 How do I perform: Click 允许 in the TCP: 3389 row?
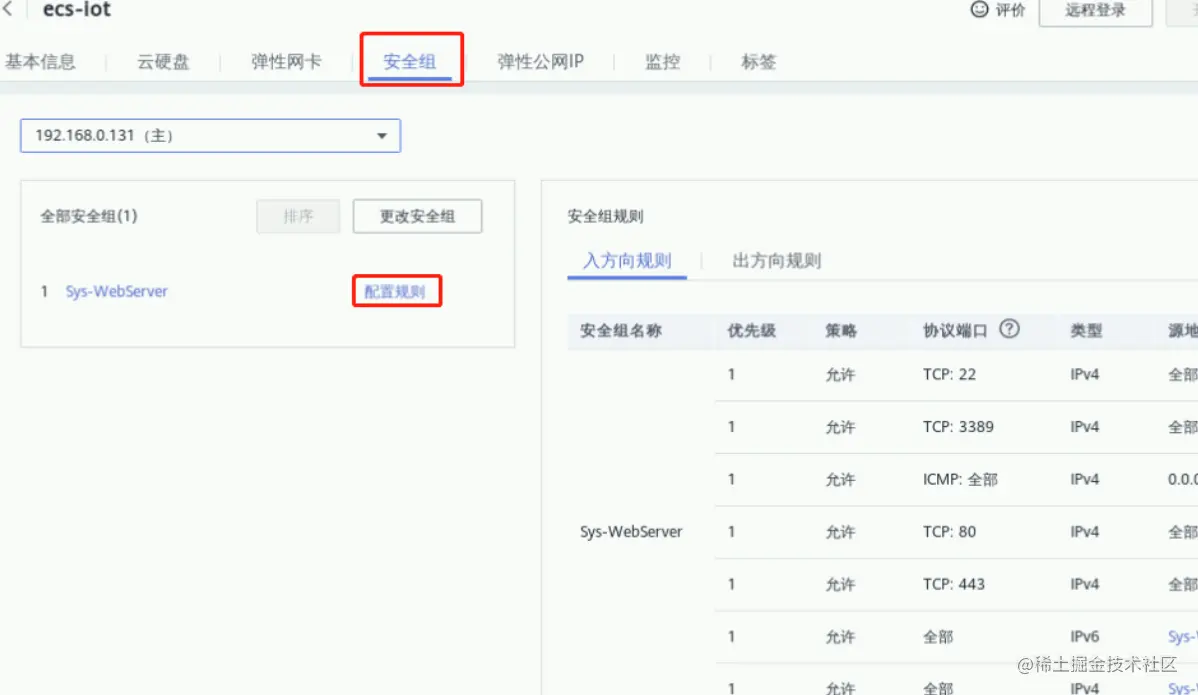tap(840, 427)
